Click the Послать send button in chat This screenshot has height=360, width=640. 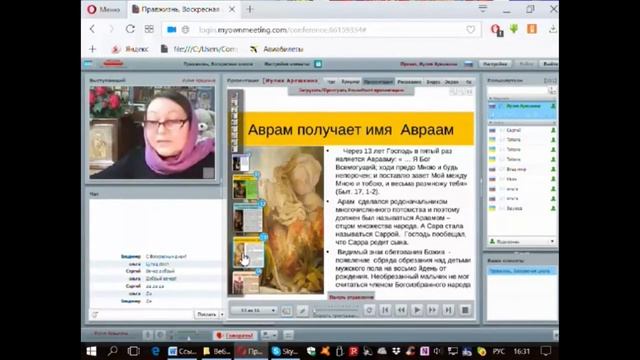pos(207,314)
